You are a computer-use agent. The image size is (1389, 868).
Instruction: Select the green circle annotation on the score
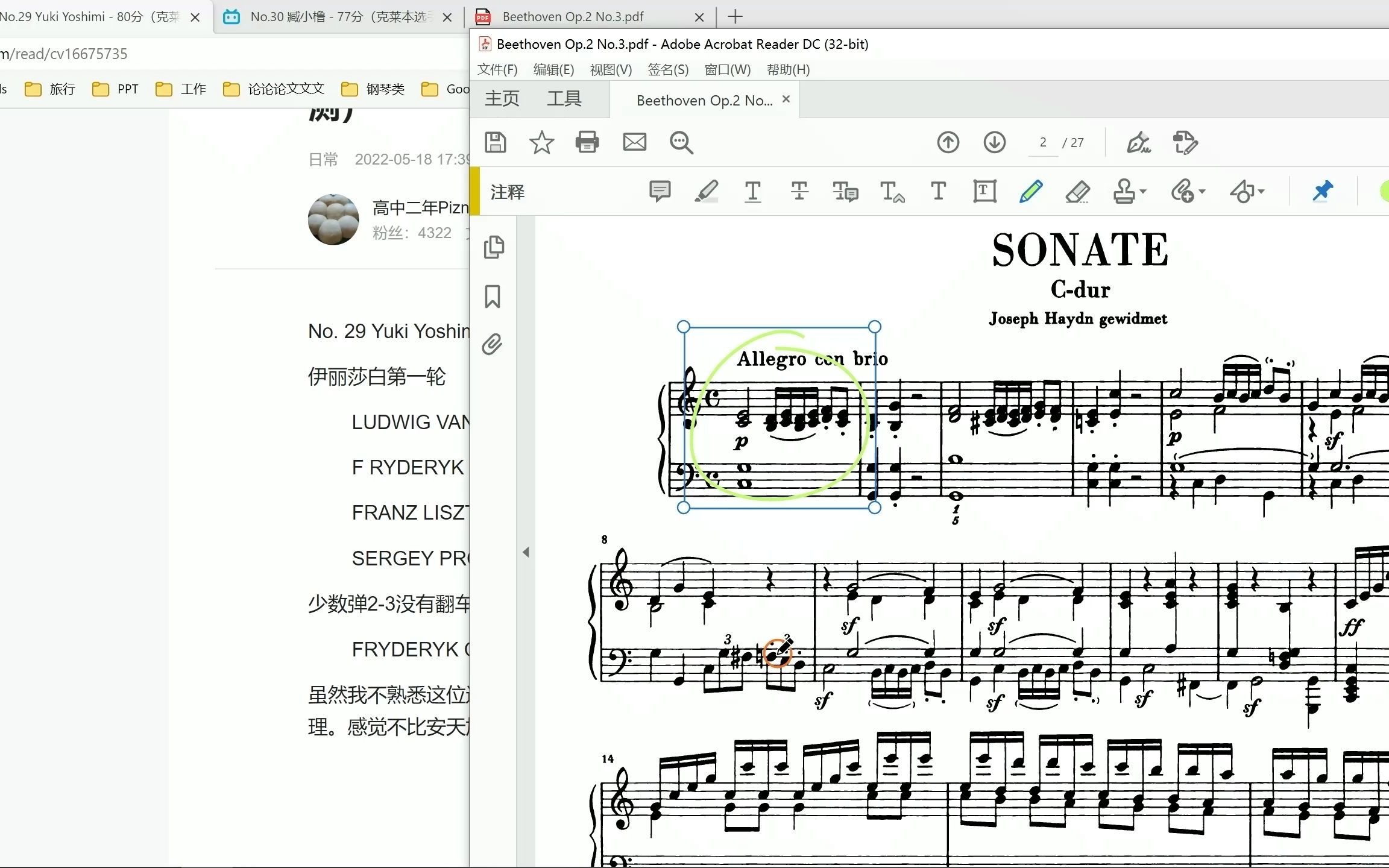click(779, 416)
